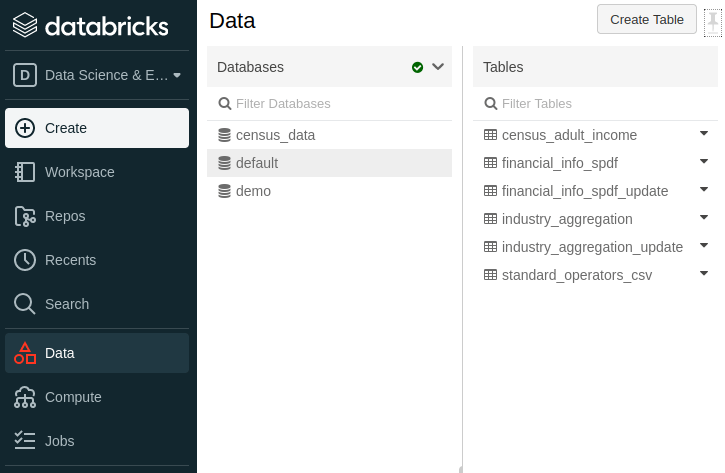
Task: Click the Databricks logo icon
Action: tap(25, 23)
